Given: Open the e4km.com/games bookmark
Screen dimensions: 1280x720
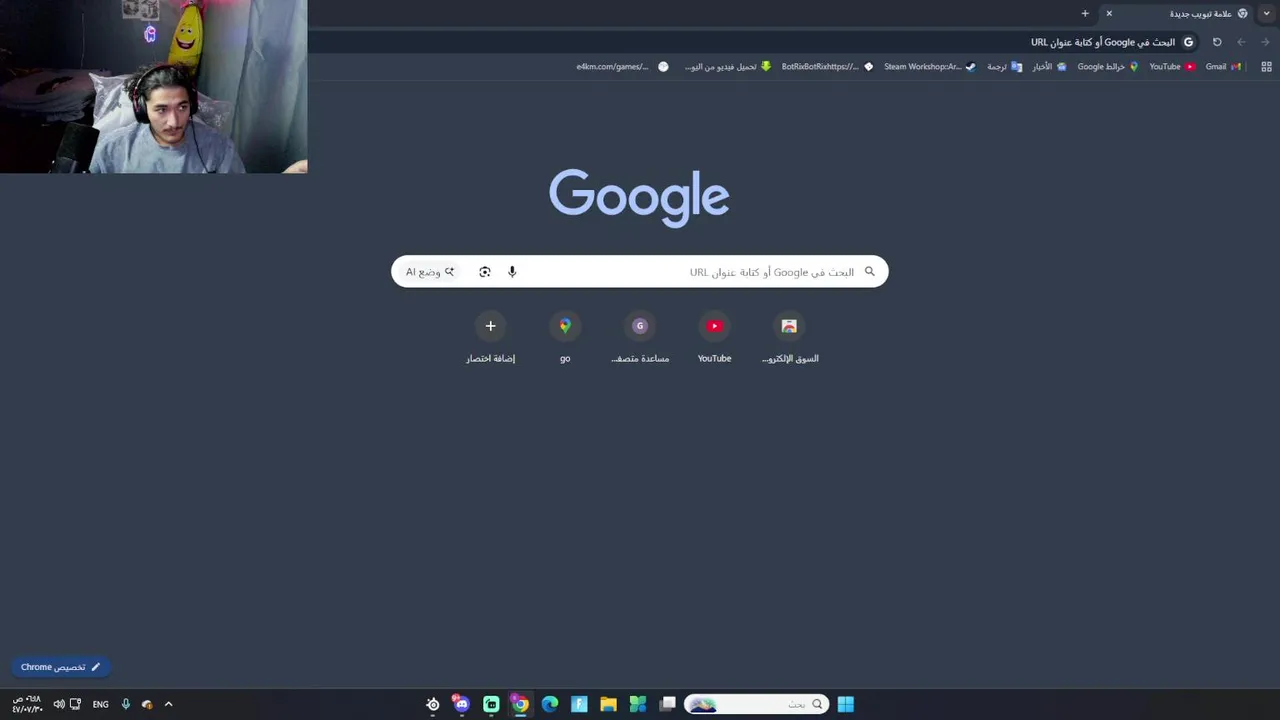Looking at the screenshot, I should coord(622,67).
